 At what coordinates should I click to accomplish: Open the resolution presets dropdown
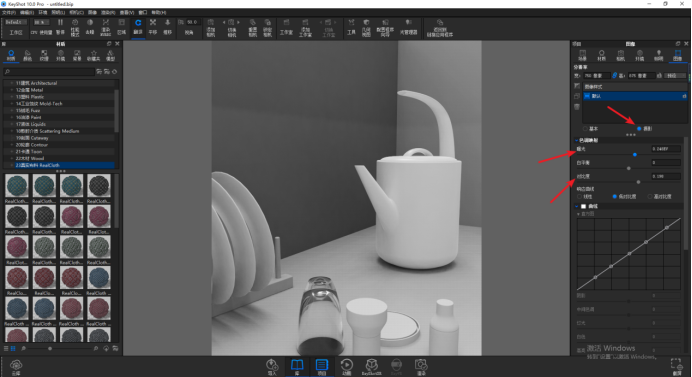point(675,75)
